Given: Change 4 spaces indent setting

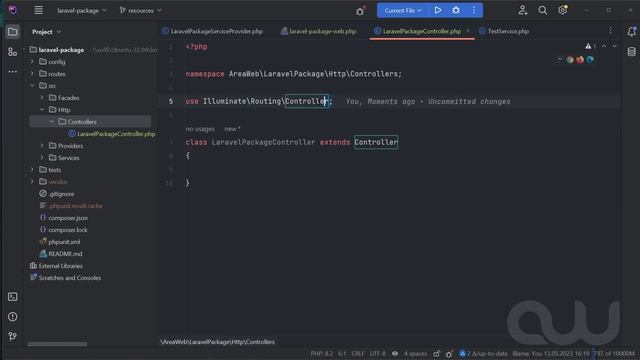Looking at the screenshot, I should tap(416, 353).
